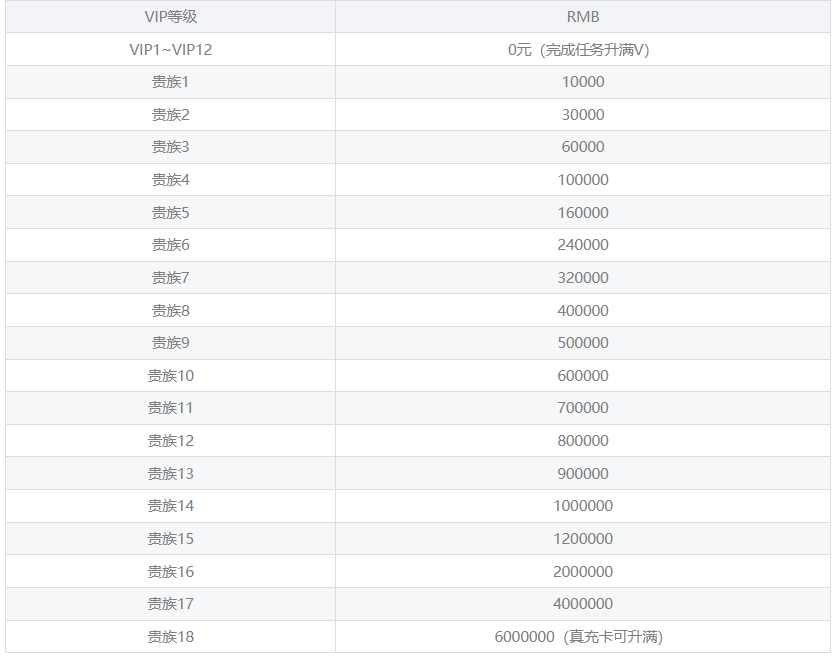Click the 0元 (完成任务升满V) cell
The image size is (839, 659).
point(583,50)
